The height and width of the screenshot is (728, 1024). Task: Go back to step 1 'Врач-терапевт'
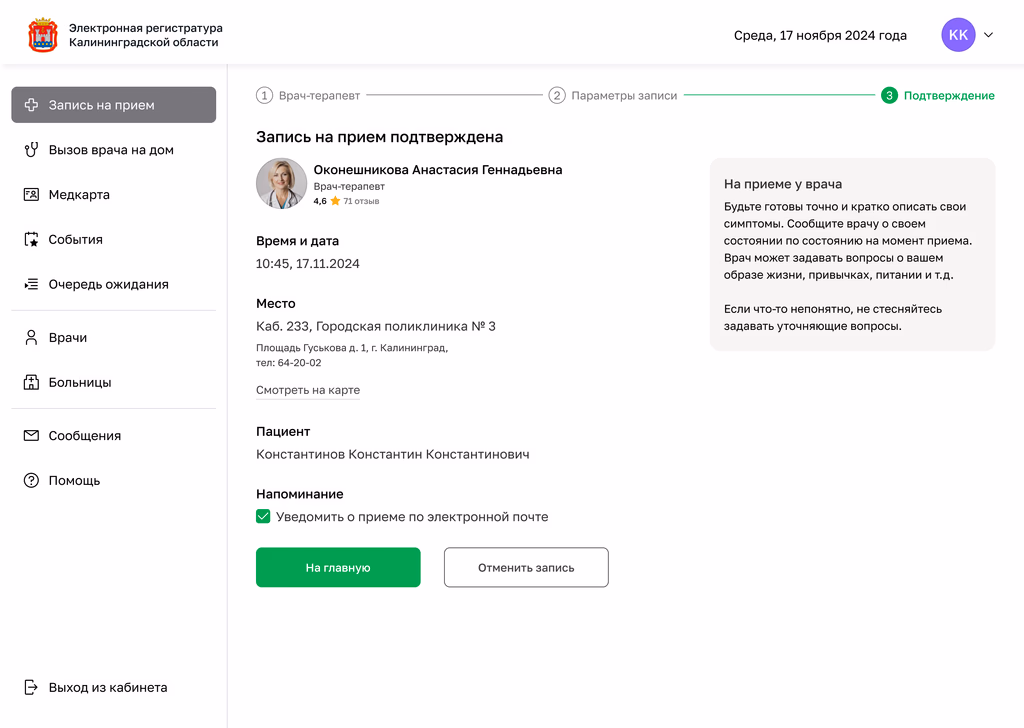tap(309, 96)
